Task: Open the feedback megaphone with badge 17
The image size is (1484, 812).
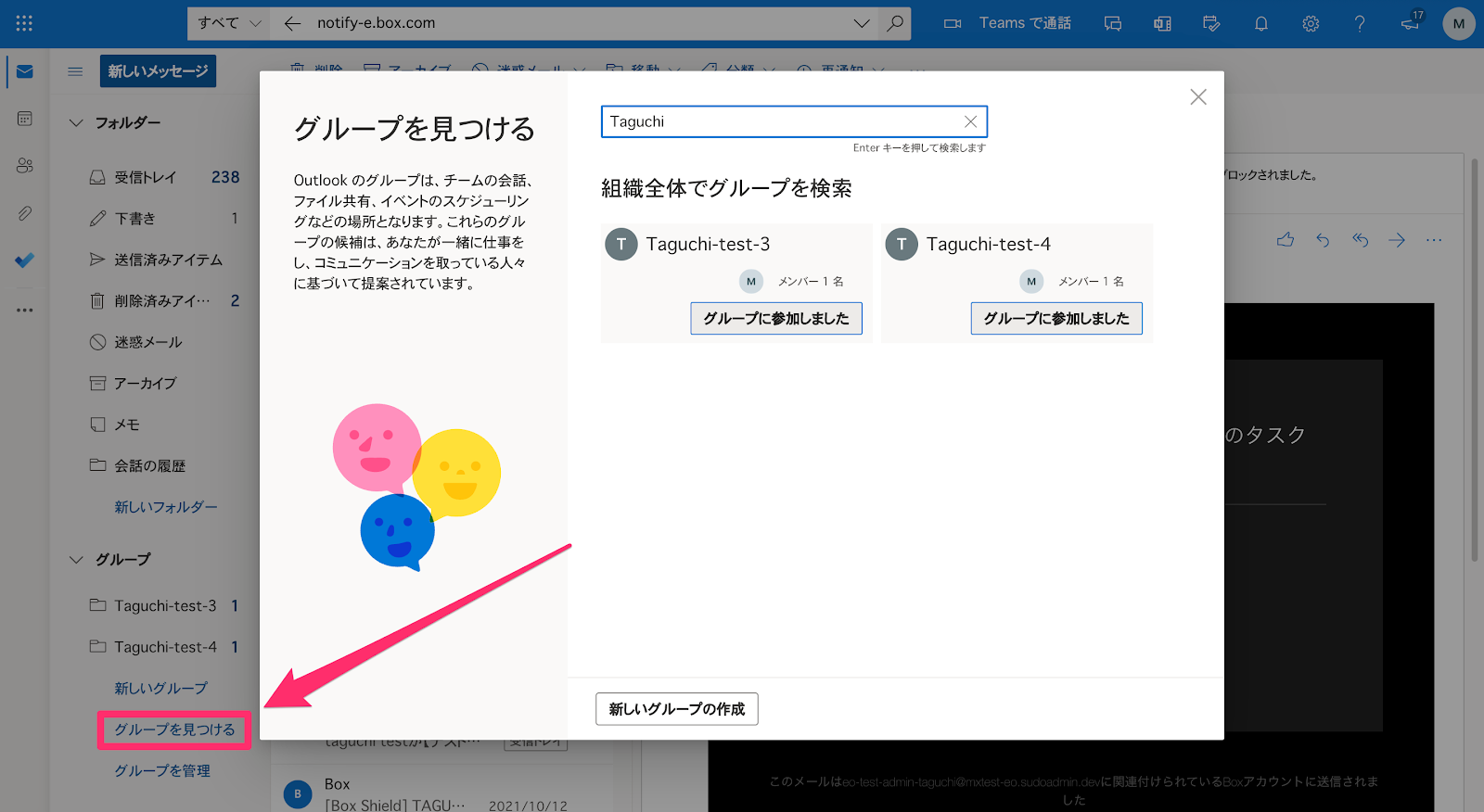Action: coord(1411,22)
